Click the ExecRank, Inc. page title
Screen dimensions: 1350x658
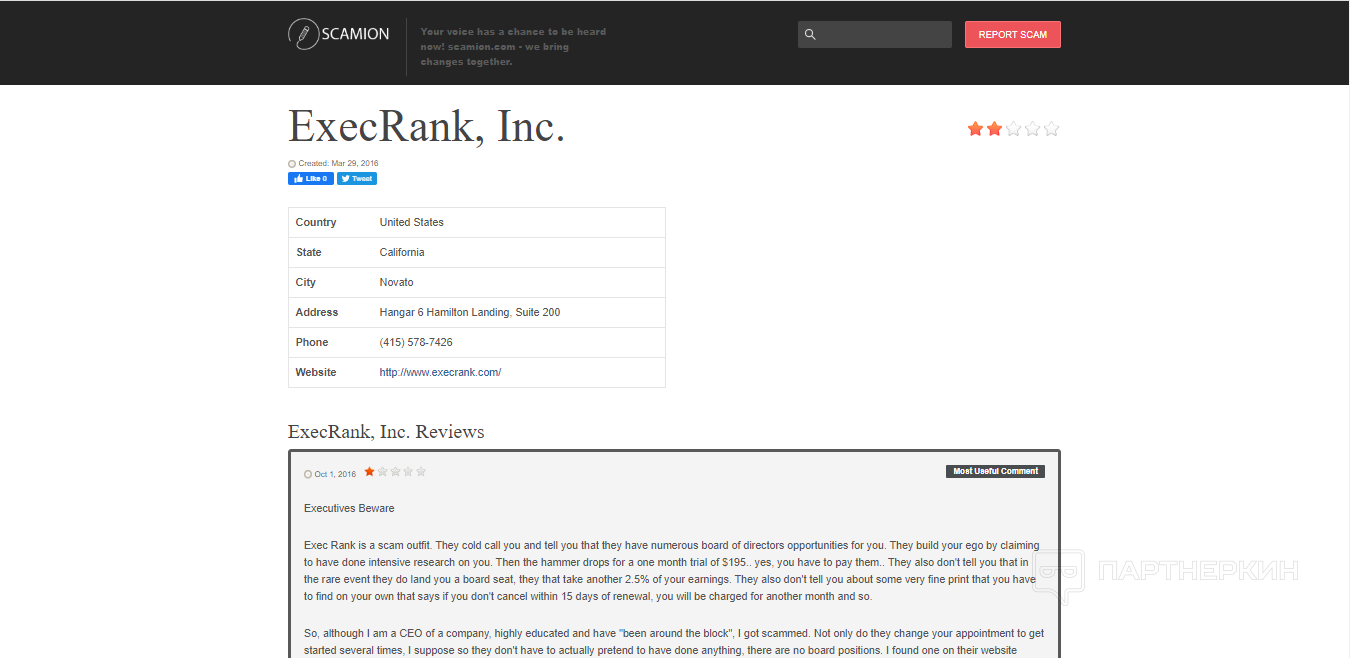[427, 126]
